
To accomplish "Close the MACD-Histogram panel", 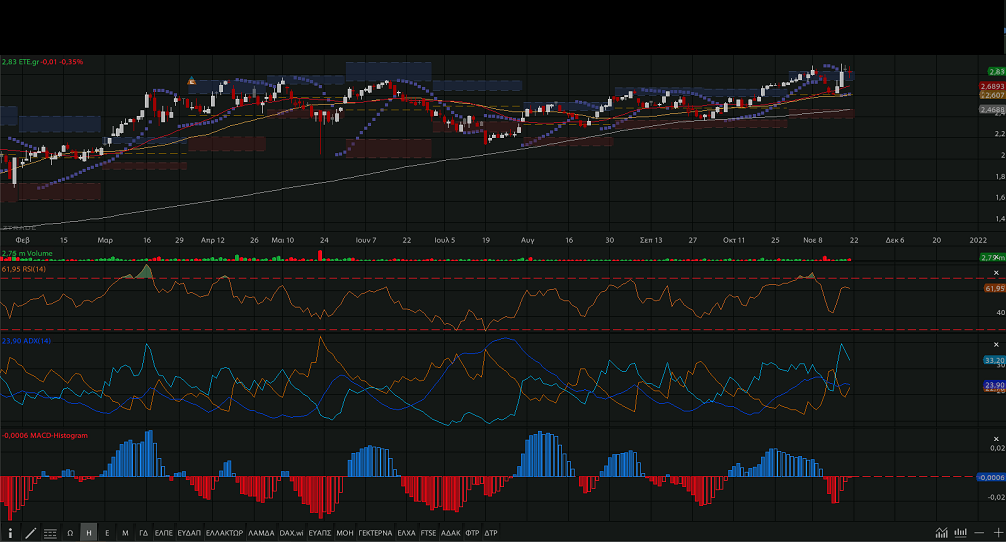I will click(996, 439).
